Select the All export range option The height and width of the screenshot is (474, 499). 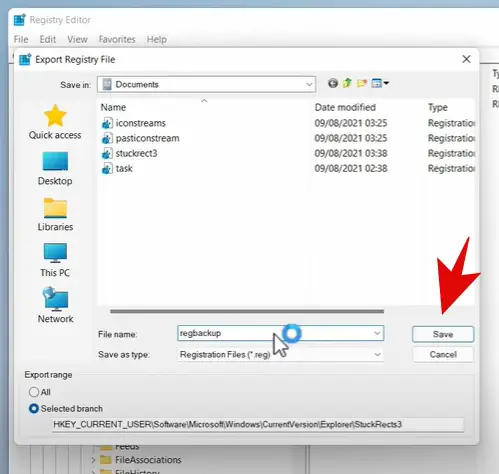[x=34, y=392]
